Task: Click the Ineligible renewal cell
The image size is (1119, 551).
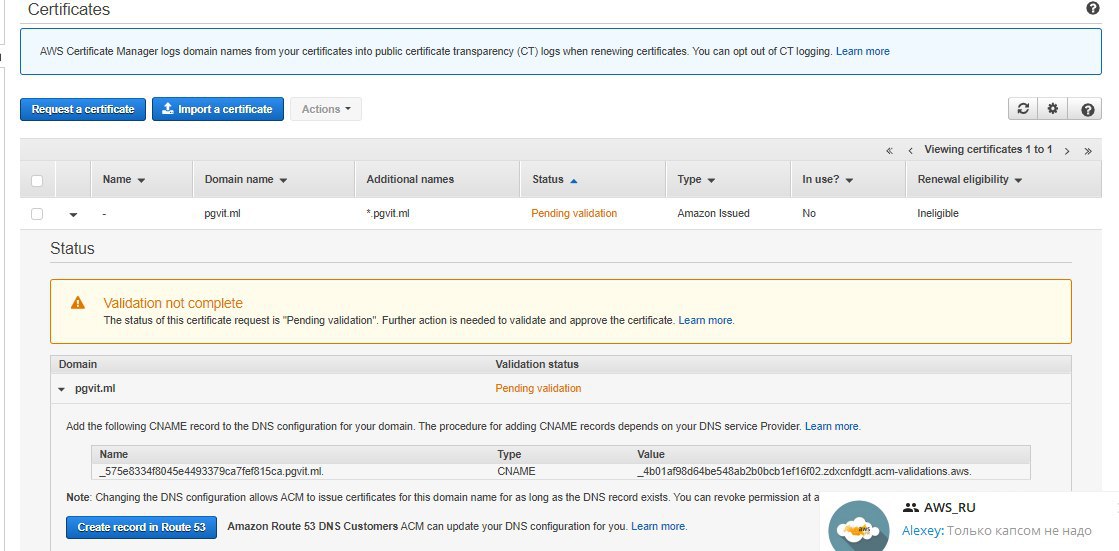Action: [x=938, y=213]
